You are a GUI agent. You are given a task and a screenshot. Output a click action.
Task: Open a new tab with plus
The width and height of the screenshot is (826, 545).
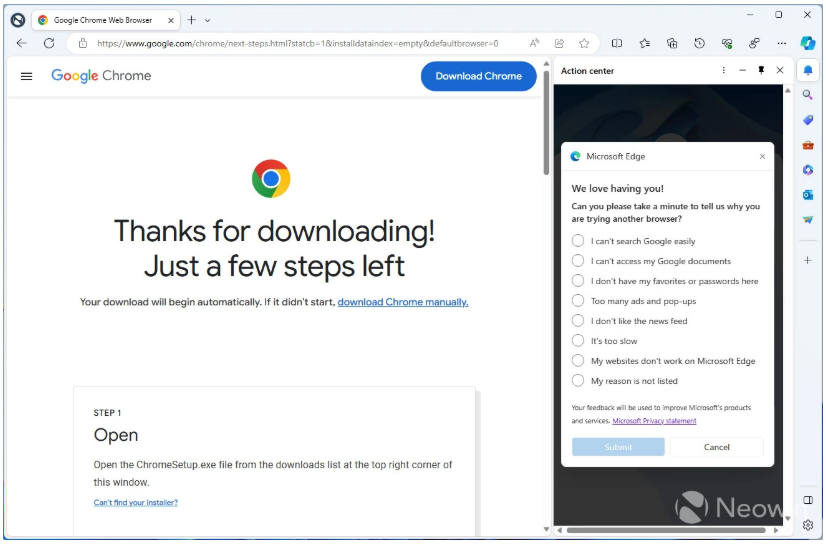pos(192,20)
